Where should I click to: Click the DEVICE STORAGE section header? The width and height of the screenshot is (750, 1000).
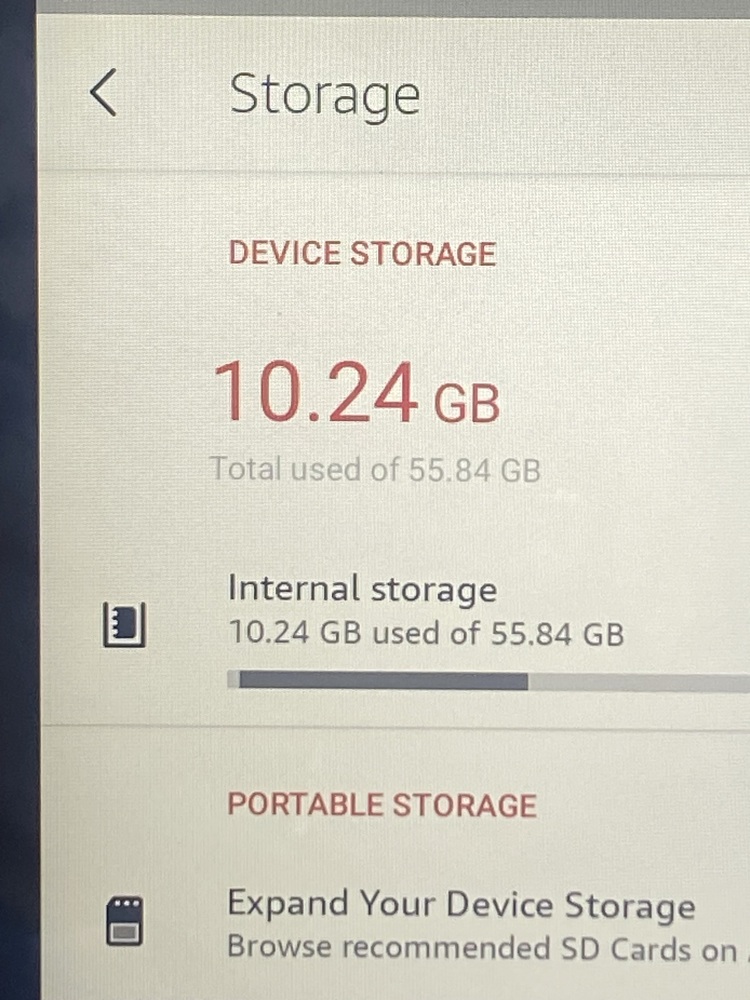tap(362, 254)
